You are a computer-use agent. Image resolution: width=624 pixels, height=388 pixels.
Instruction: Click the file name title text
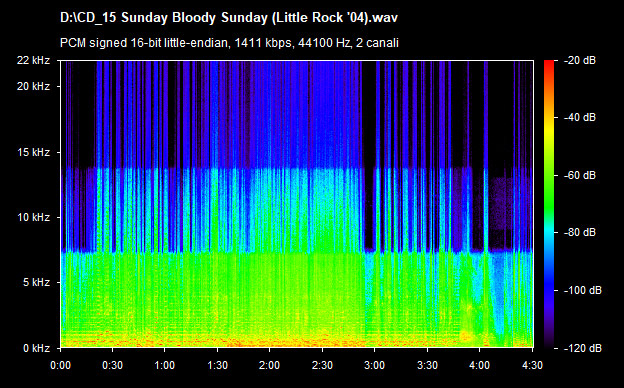point(229,18)
